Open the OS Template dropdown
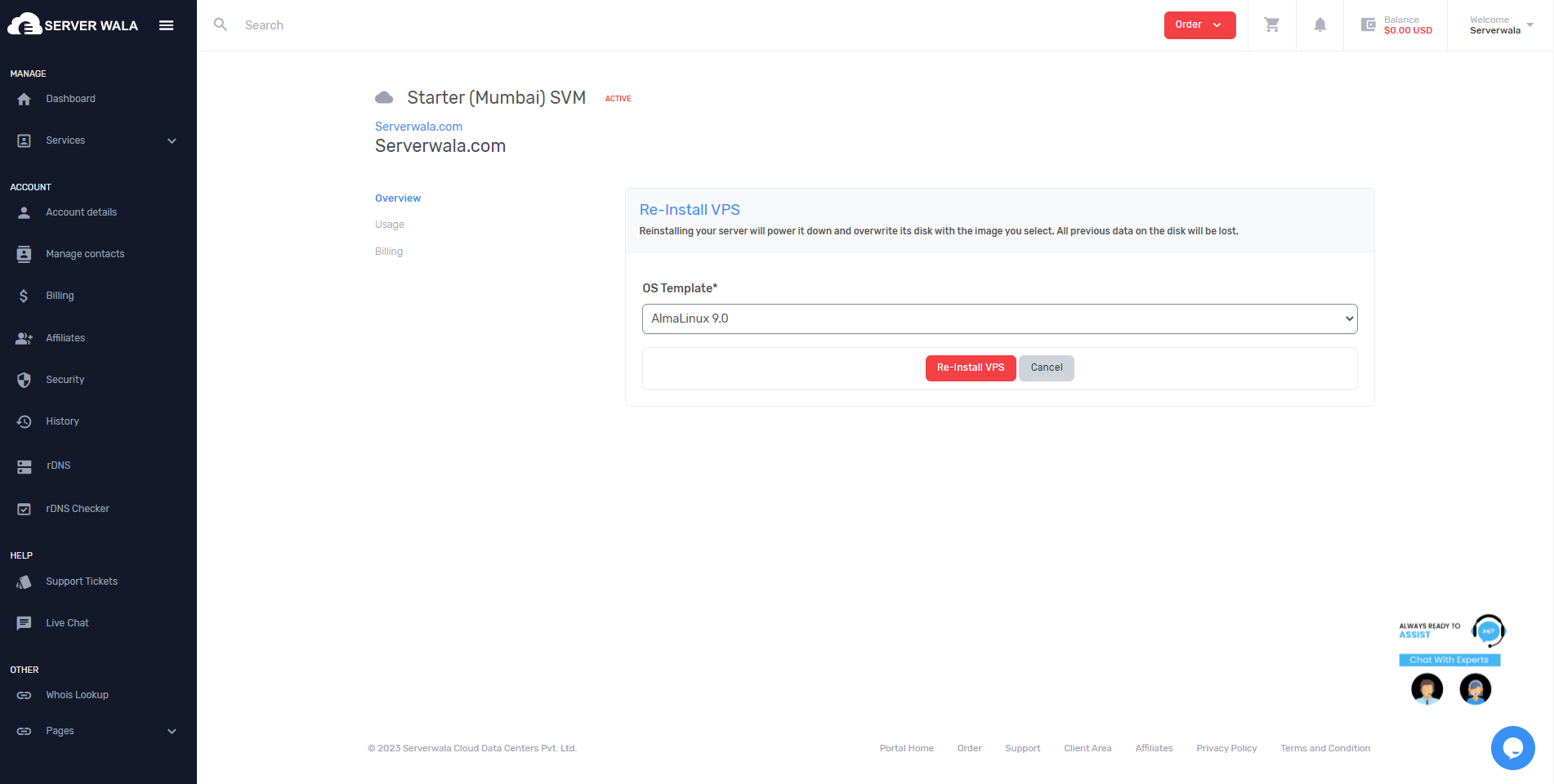1554x784 pixels. coord(999,318)
